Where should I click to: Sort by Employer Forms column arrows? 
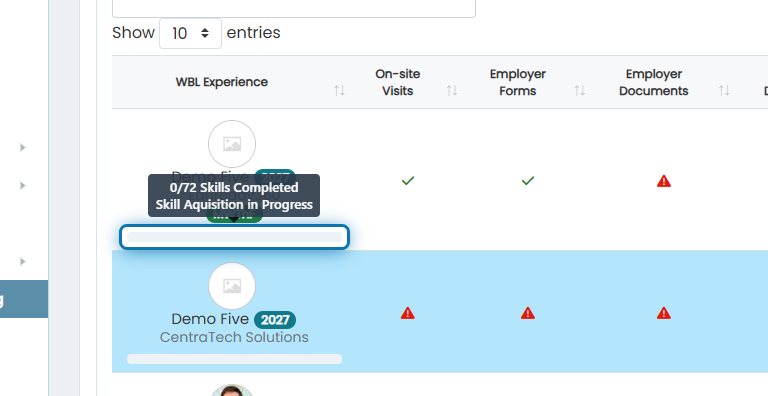579,90
